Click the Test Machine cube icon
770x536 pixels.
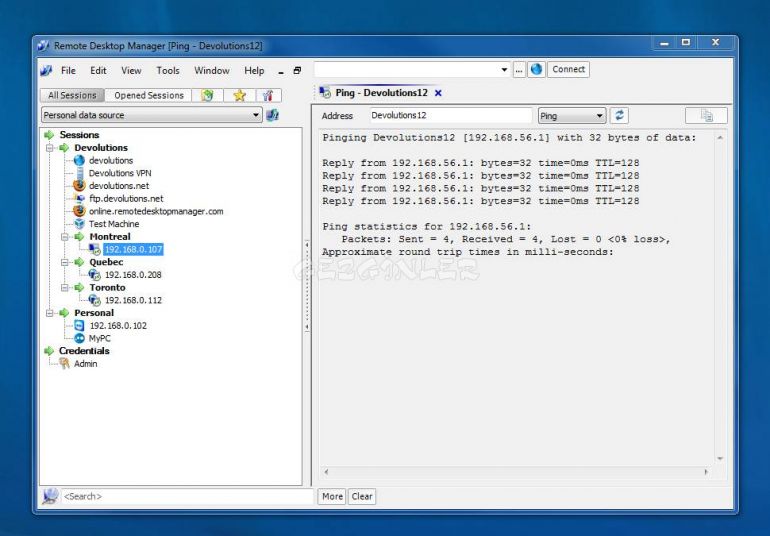pyautogui.click(x=79, y=224)
